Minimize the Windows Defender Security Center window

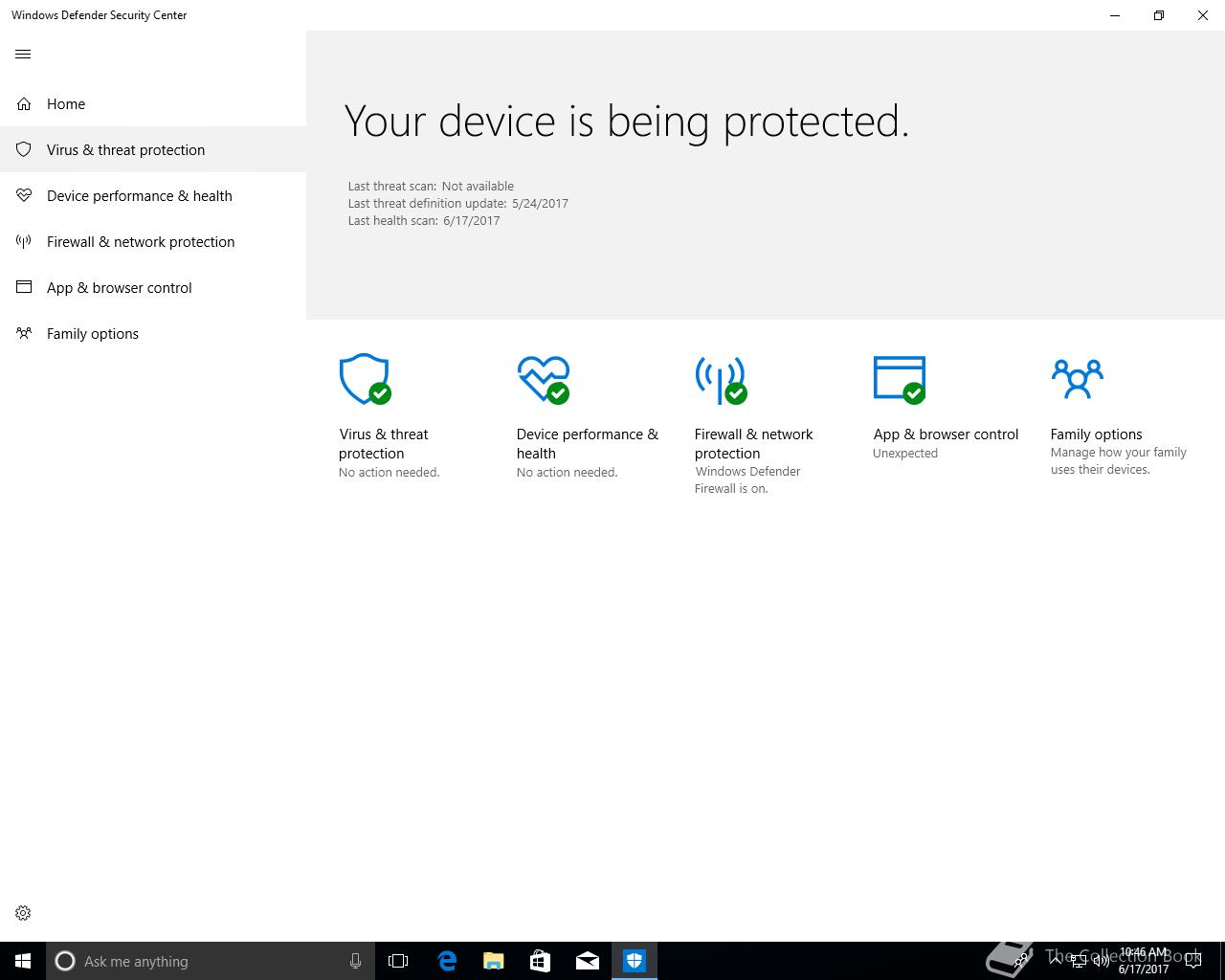[x=1115, y=15]
